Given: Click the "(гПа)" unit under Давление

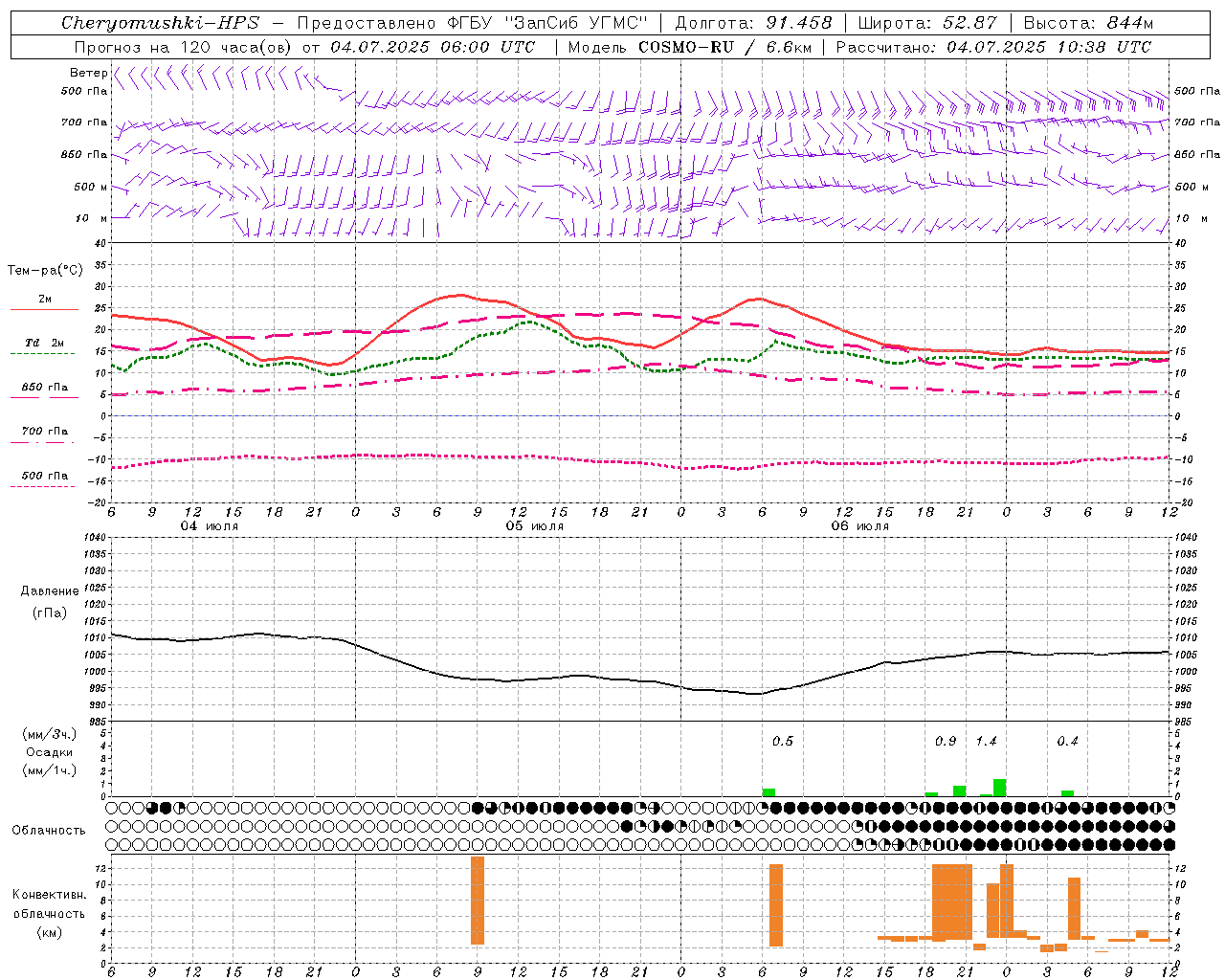Looking at the screenshot, I should tap(50, 612).
